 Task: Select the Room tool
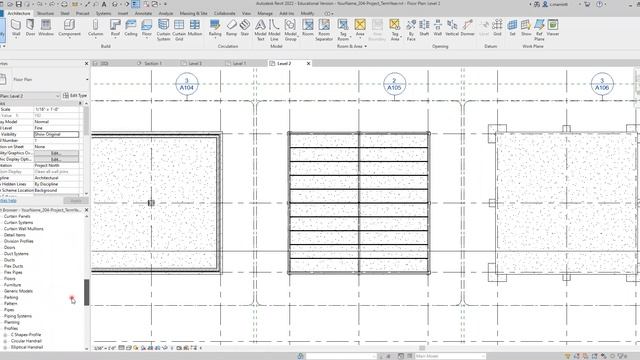[308, 28]
